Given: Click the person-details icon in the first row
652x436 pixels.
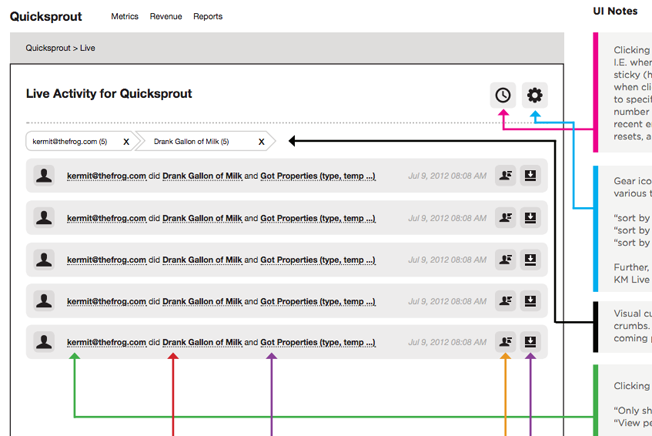Looking at the screenshot, I should pos(505,175).
